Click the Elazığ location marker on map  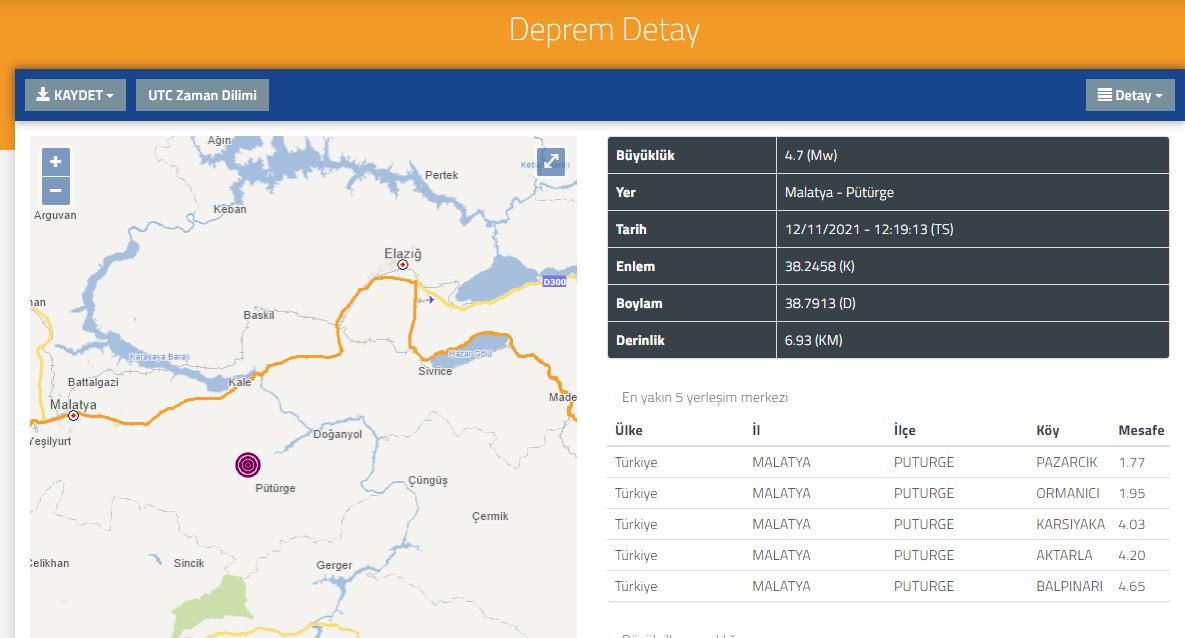tap(404, 264)
